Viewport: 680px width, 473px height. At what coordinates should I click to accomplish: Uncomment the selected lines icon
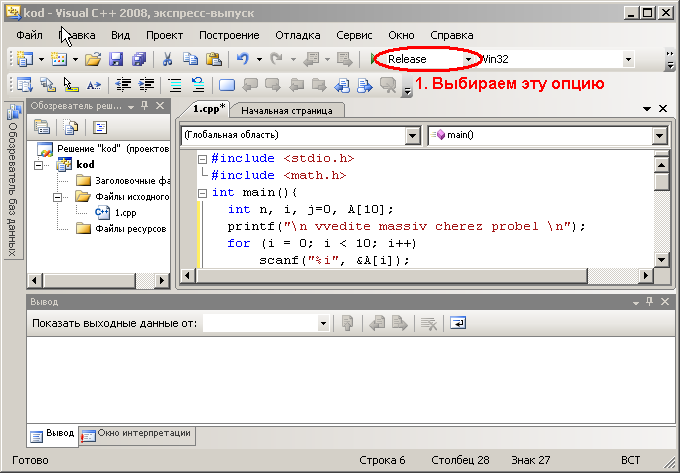click(x=198, y=85)
